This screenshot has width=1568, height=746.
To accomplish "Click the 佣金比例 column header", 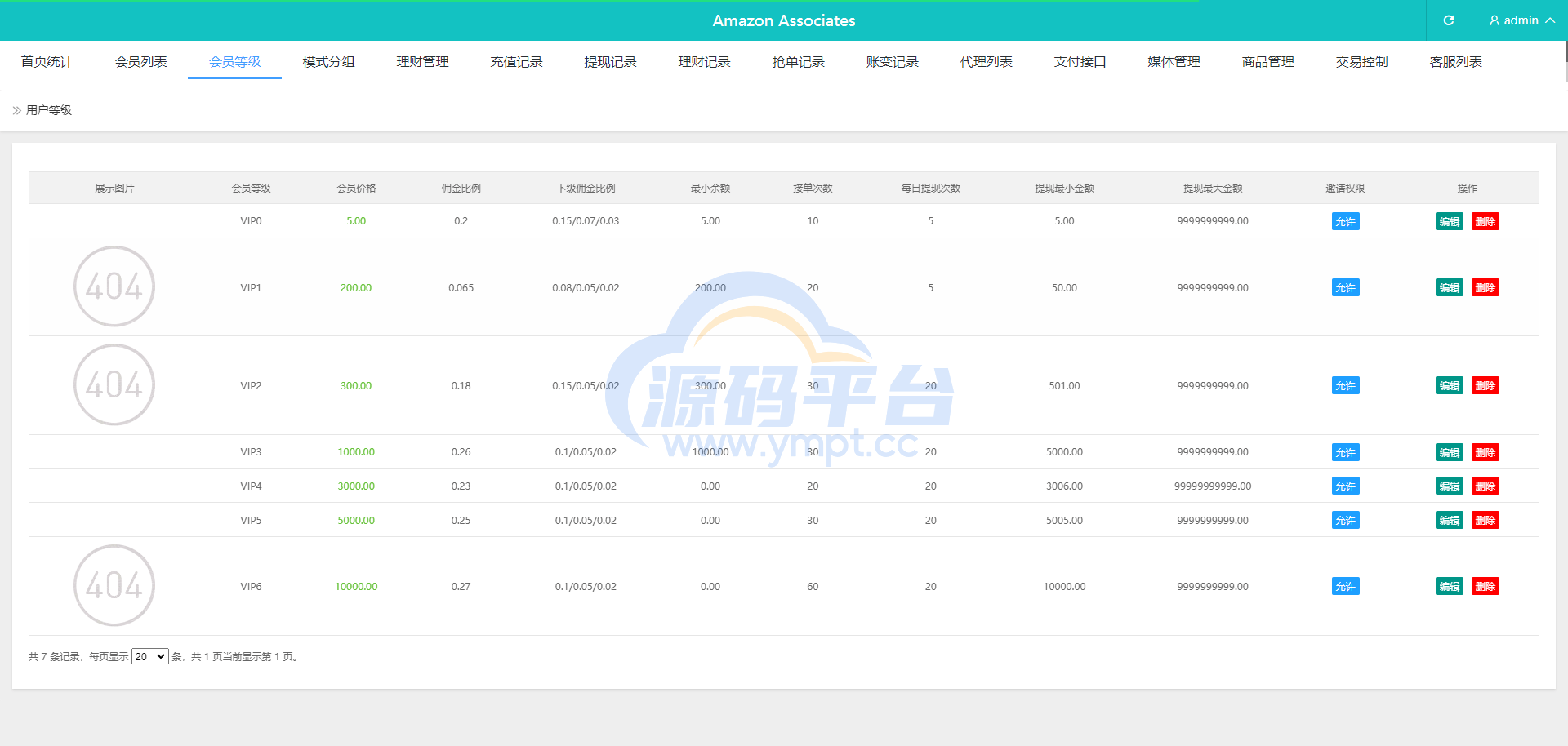I will point(461,189).
